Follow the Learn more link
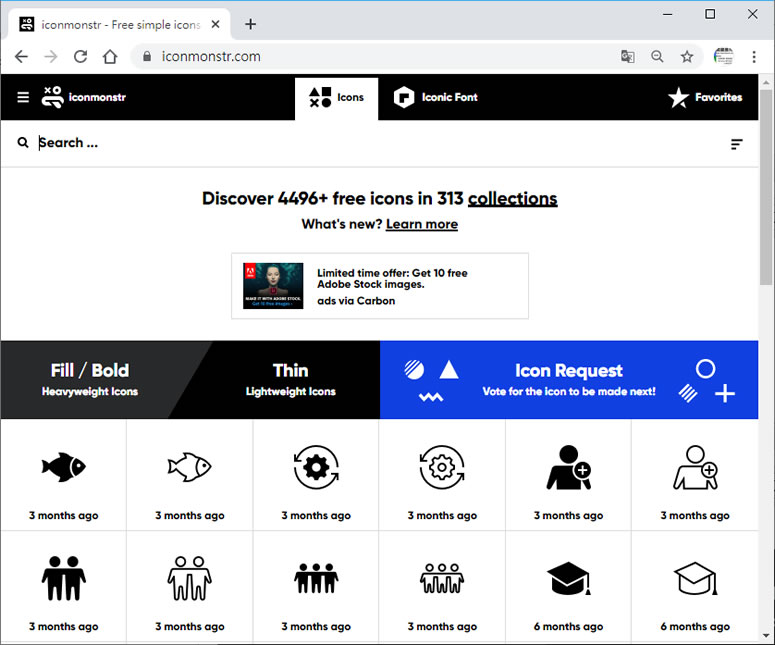Viewport: 775px width, 645px height. point(421,224)
